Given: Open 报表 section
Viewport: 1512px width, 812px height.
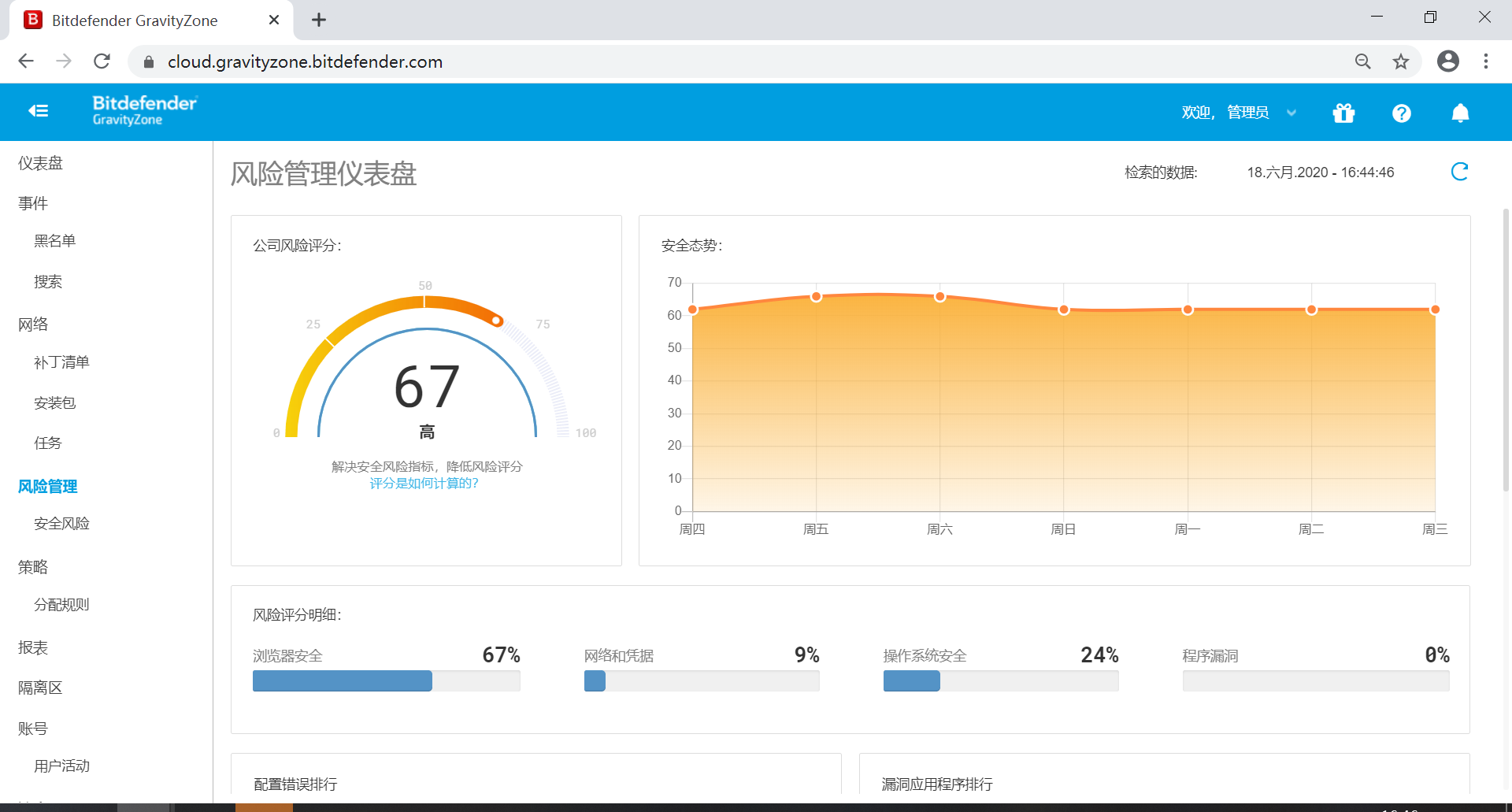Looking at the screenshot, I should [33, 647].
